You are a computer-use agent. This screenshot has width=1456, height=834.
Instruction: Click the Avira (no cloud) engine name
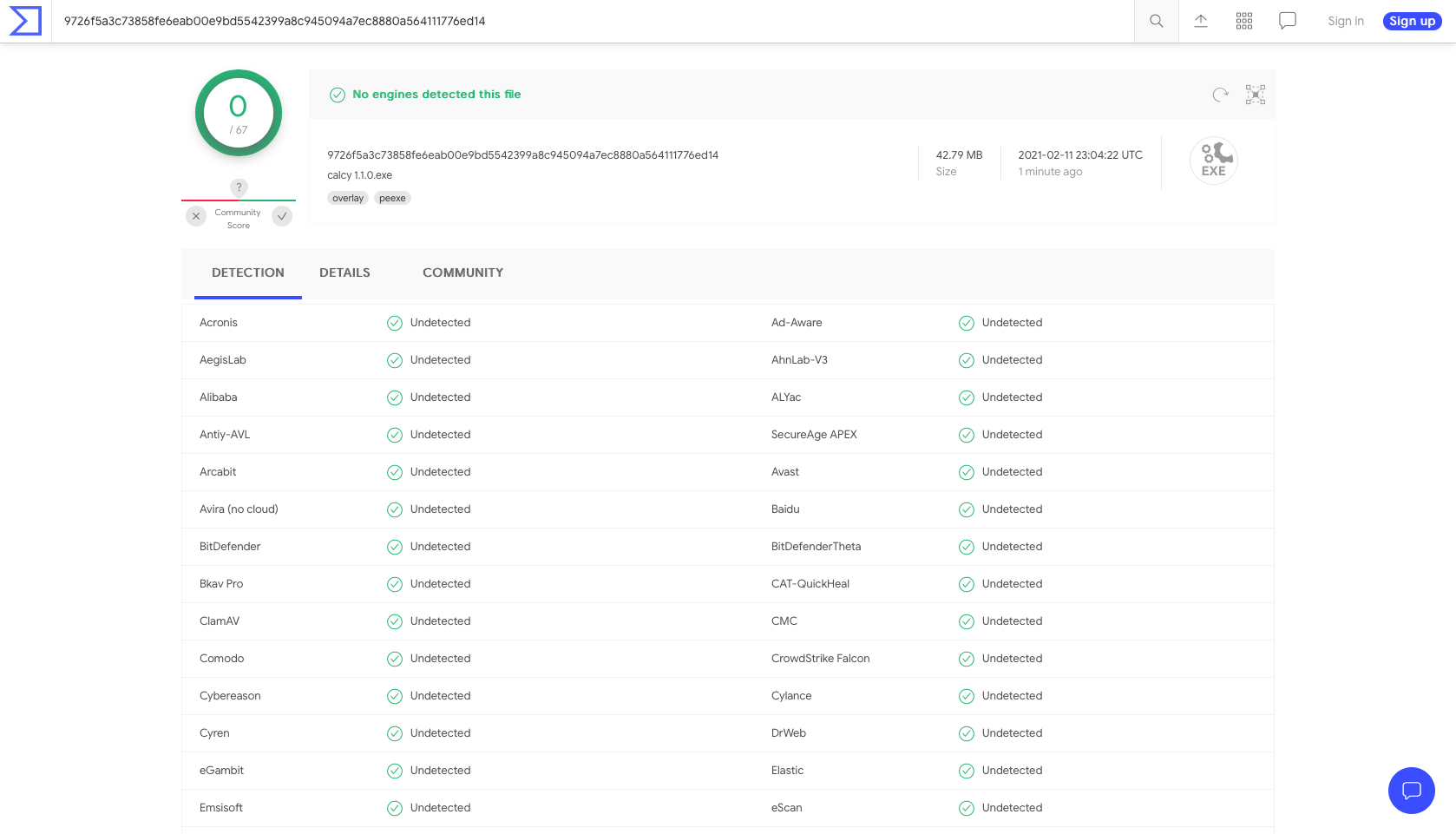click(239, 509)
